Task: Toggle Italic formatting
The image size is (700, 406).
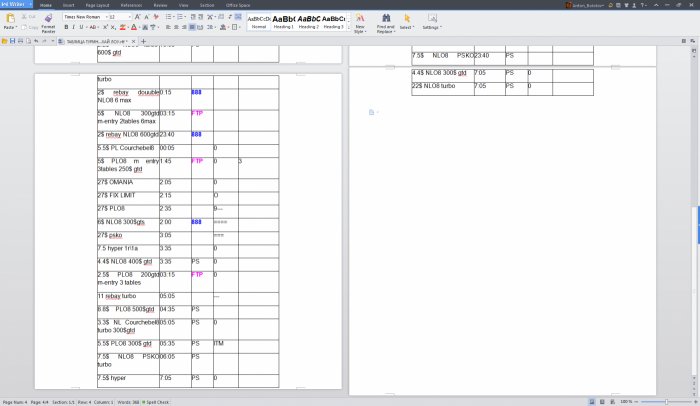Action: point(73,27)
